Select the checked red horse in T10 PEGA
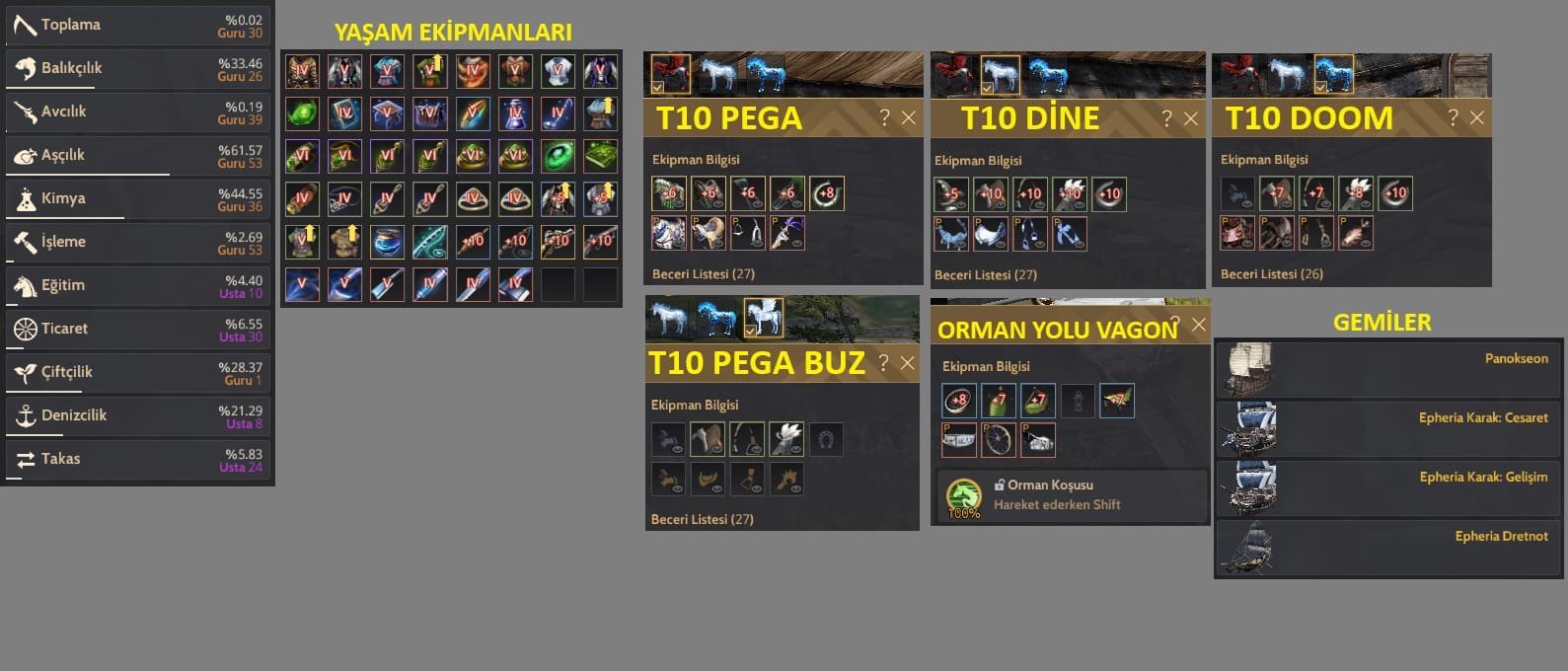1568x671 pixels. (x=670, y=74)
